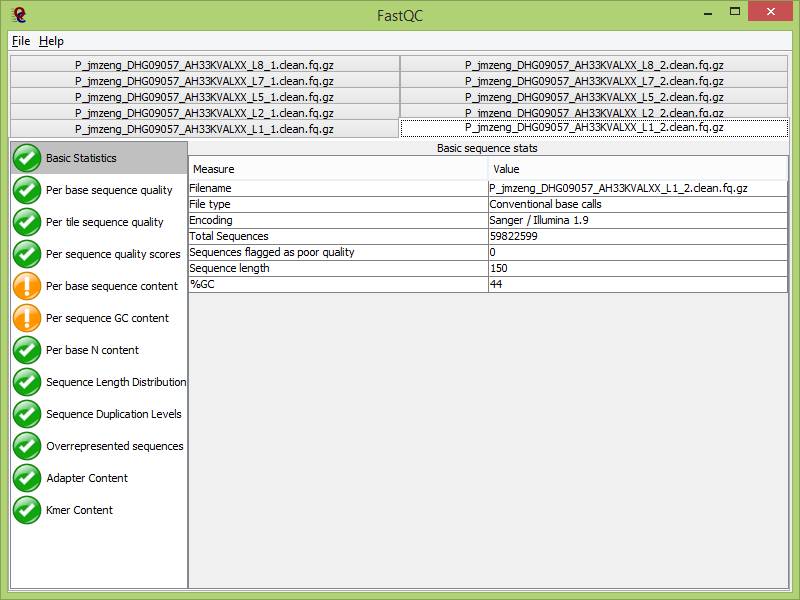Select the Sequence length measure cell
The height and width of the screenshot is (600, 800).
click(338, 268)
